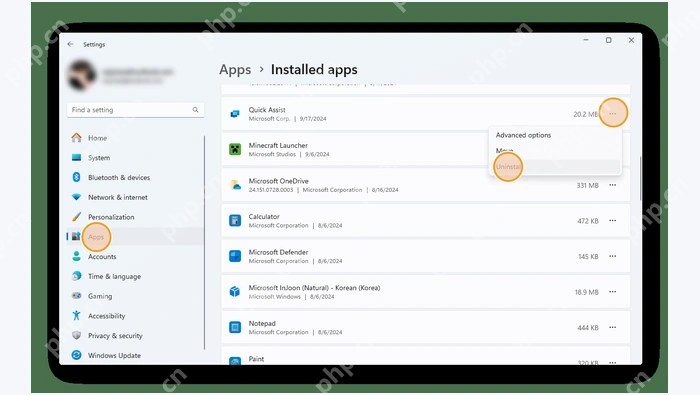This screenshot has width=700, height=395.
Task: Maximize the Settings window
Action: coord(608,40)
